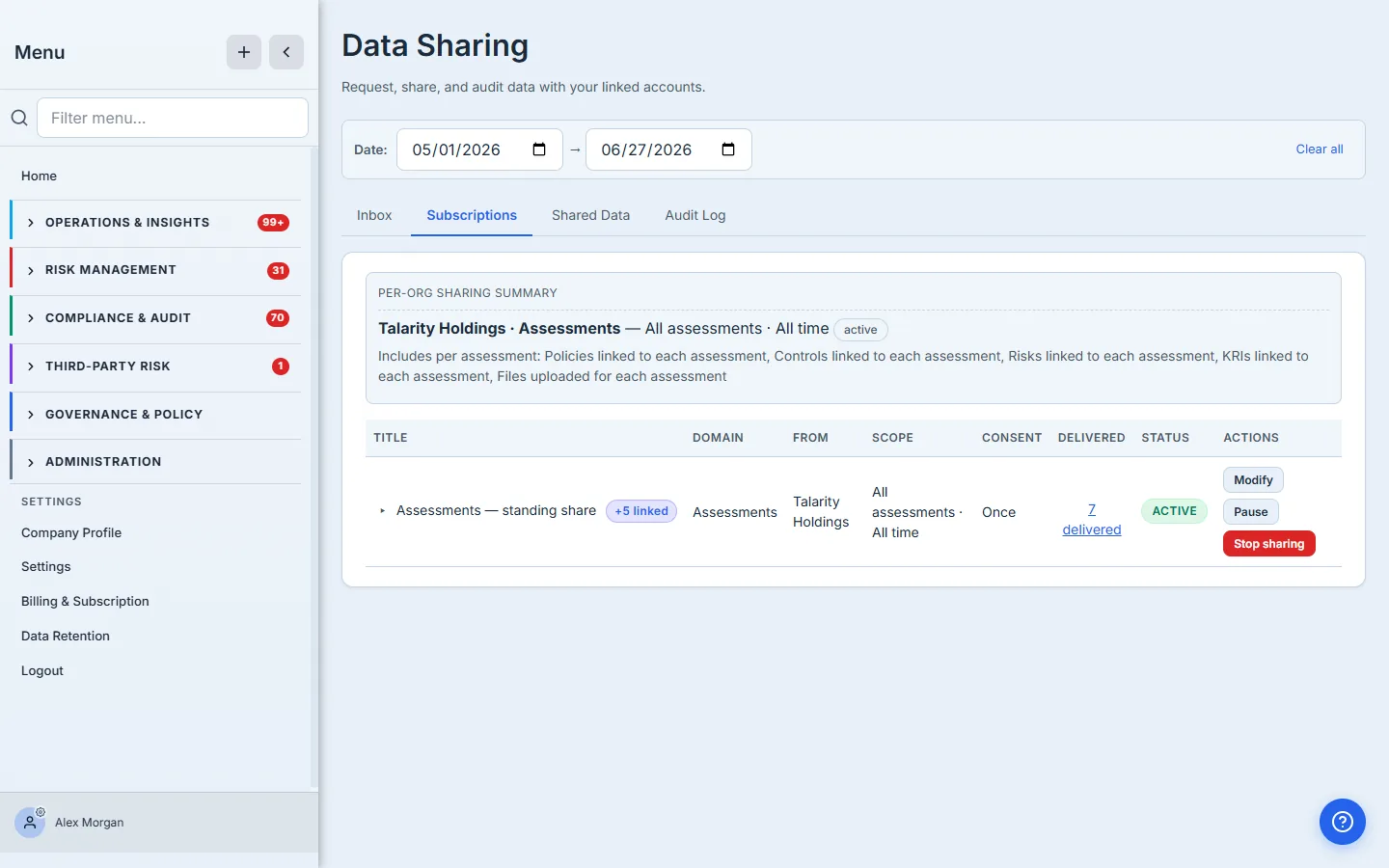The height and width of the screenshot is (868, 1389).
Task: Select the Subscriptions tab
Action: (472, 215)
